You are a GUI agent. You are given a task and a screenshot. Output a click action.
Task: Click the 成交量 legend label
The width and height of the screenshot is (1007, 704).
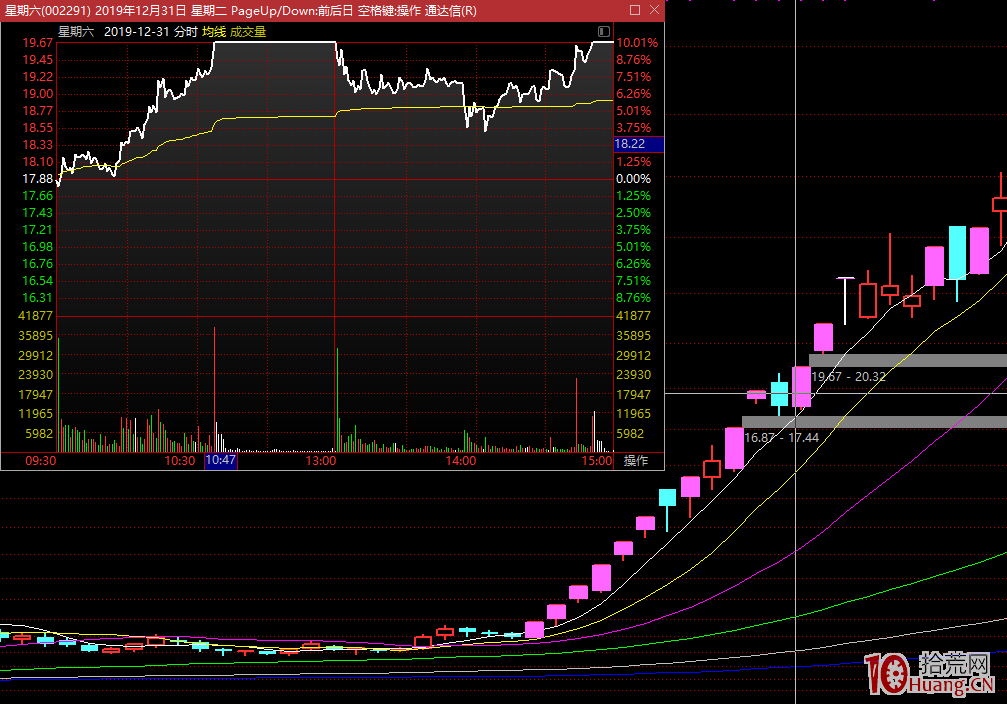[248, 32]
